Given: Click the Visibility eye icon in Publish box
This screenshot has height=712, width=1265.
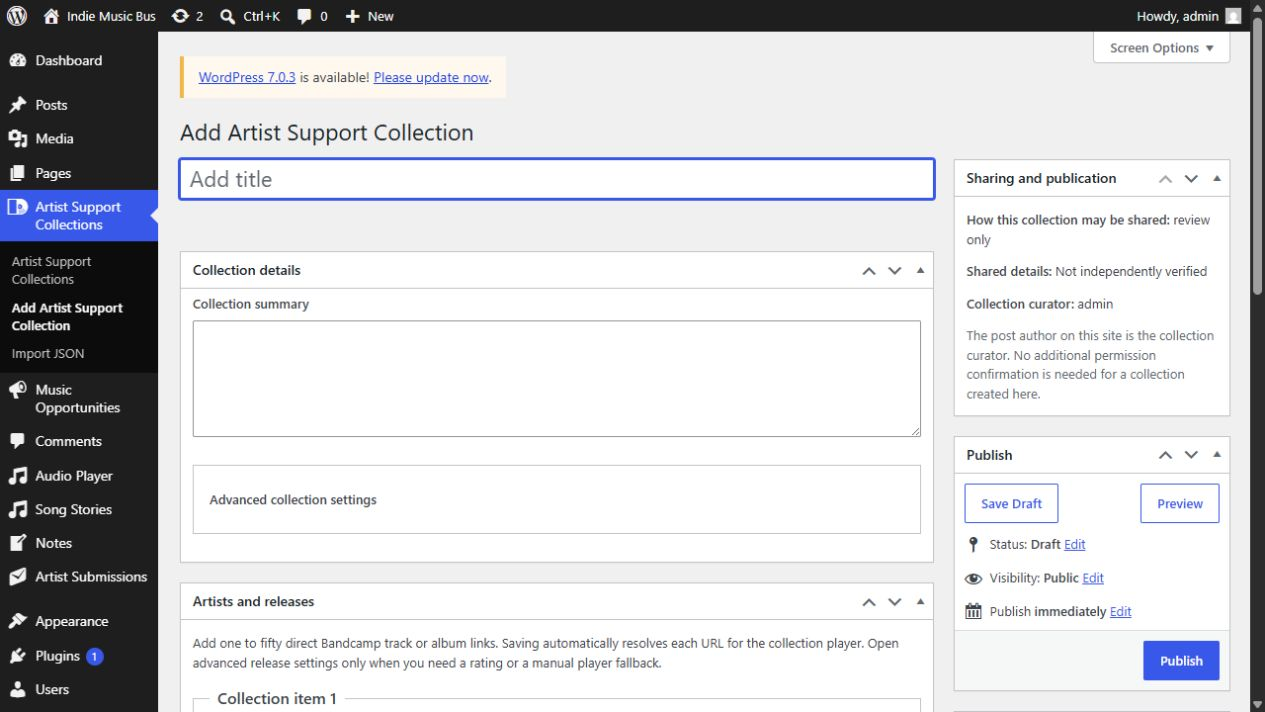Looking at the screenshot, I should 973,578.
